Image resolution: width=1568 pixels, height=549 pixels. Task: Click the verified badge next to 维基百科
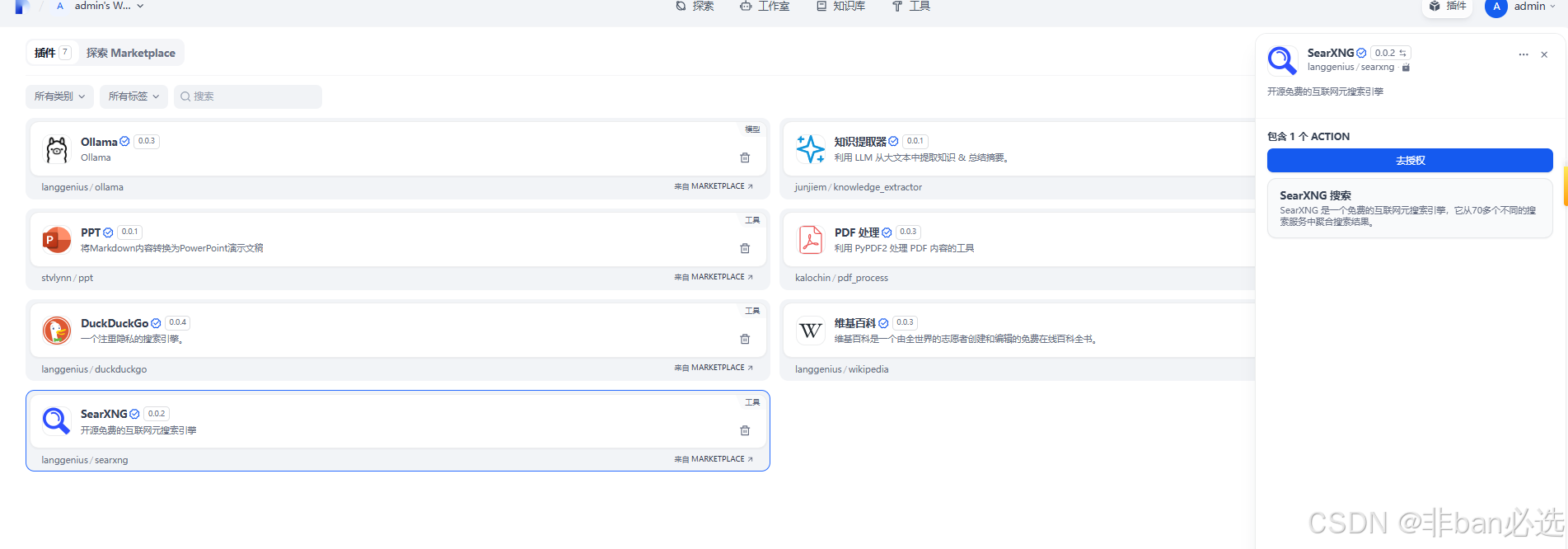point(883,323)
